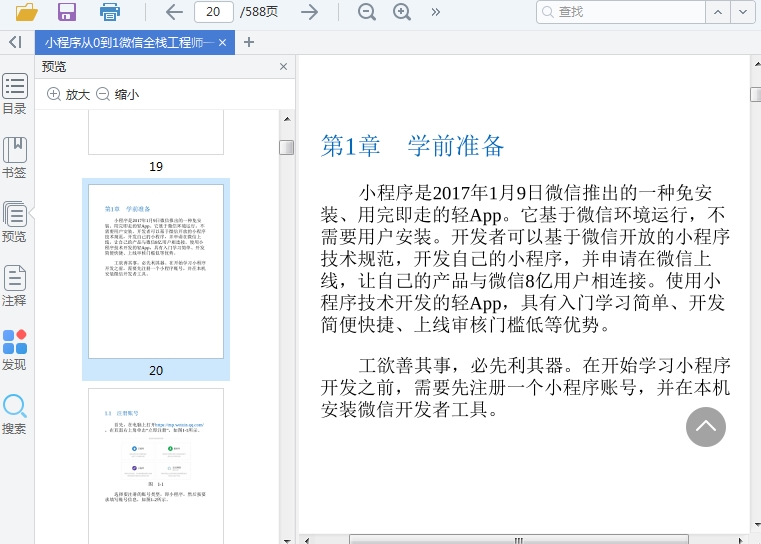Screen dimensions: 761x544
Task: Click the document horizontal scrollbar thumb
Action: (x=518, y=540)
